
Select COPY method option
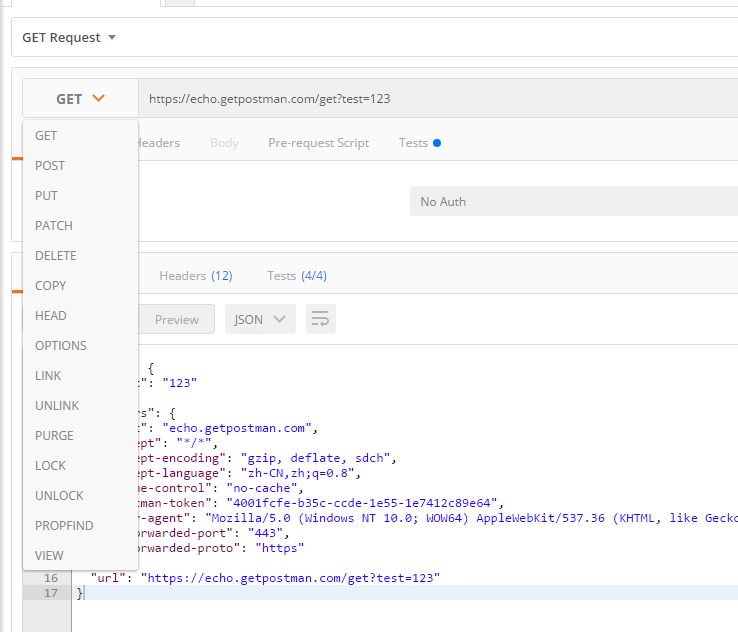pyautogui.click(x=51, y=286)
